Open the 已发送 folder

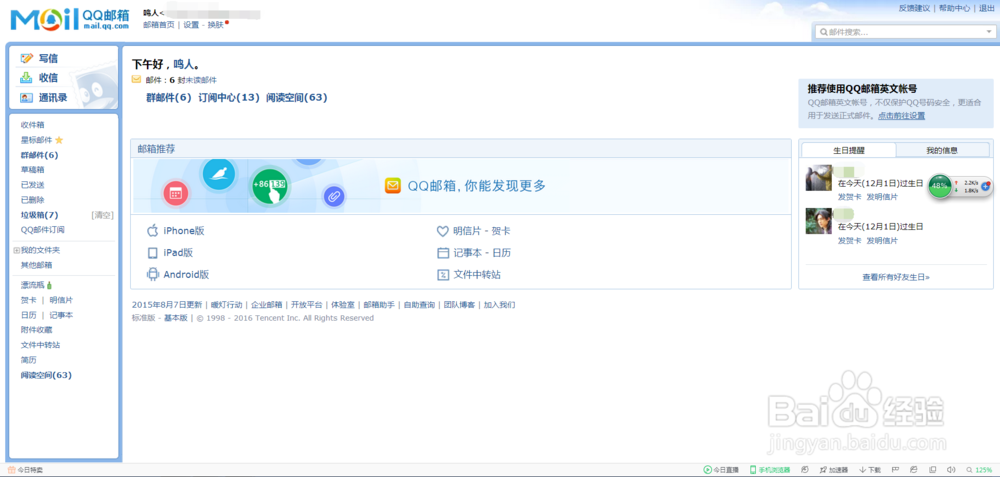pos(33,185)
